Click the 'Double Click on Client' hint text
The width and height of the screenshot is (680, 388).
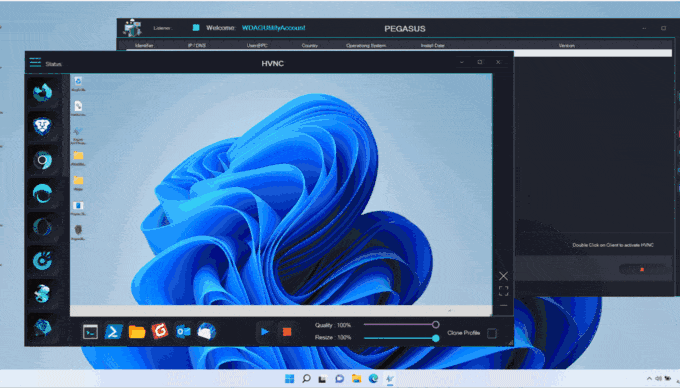(613, 245)
